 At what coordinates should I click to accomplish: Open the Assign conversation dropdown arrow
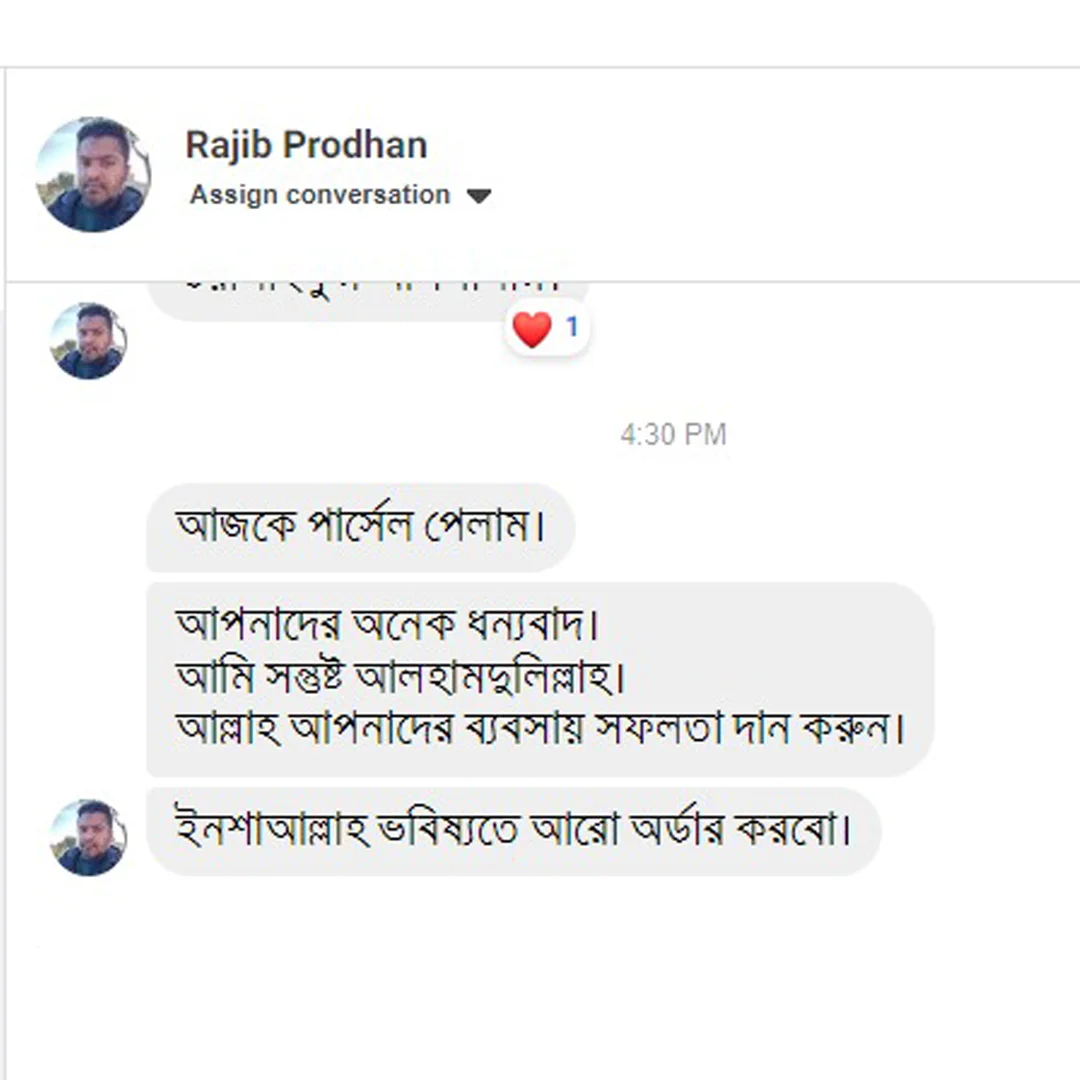point(479,196)
